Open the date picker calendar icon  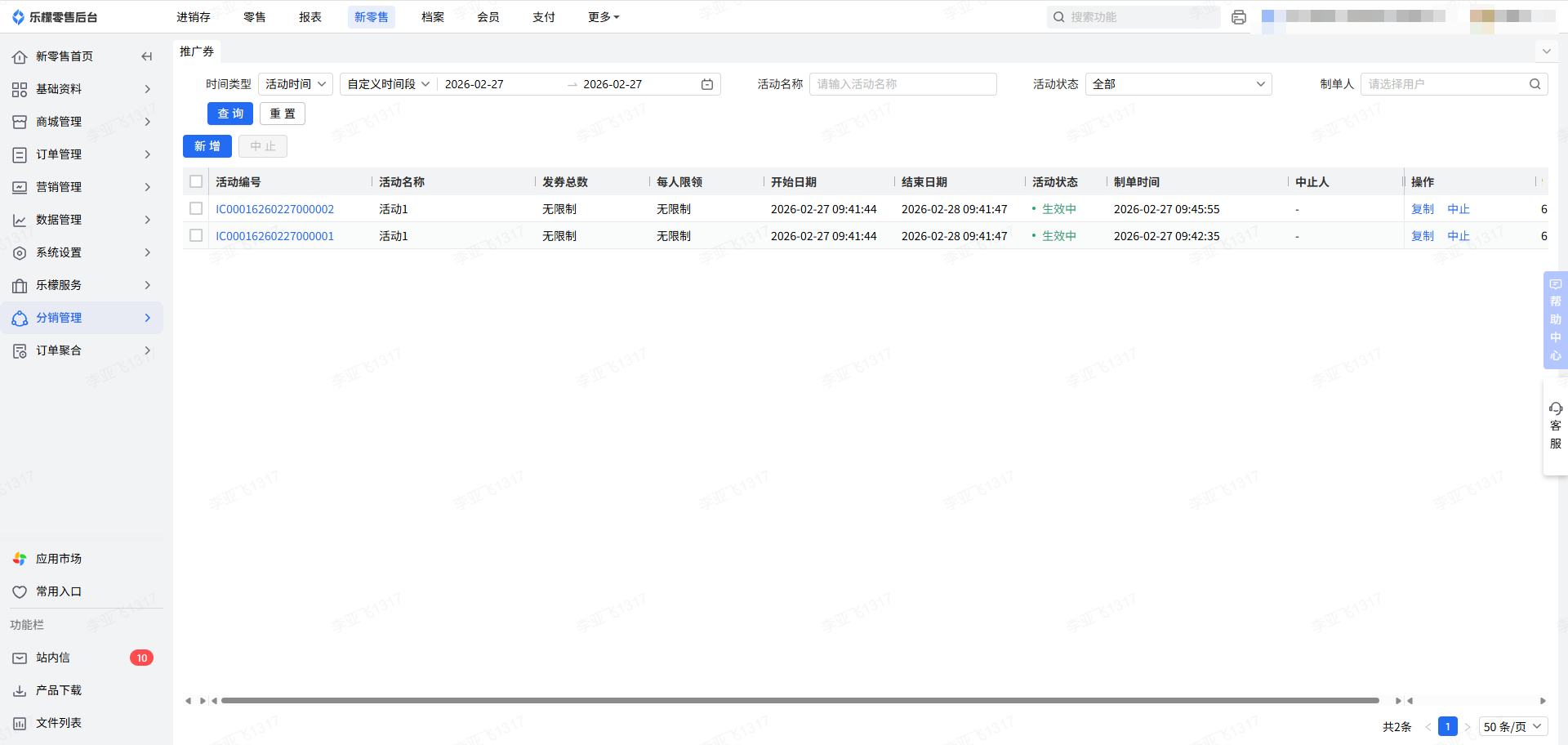707,84
